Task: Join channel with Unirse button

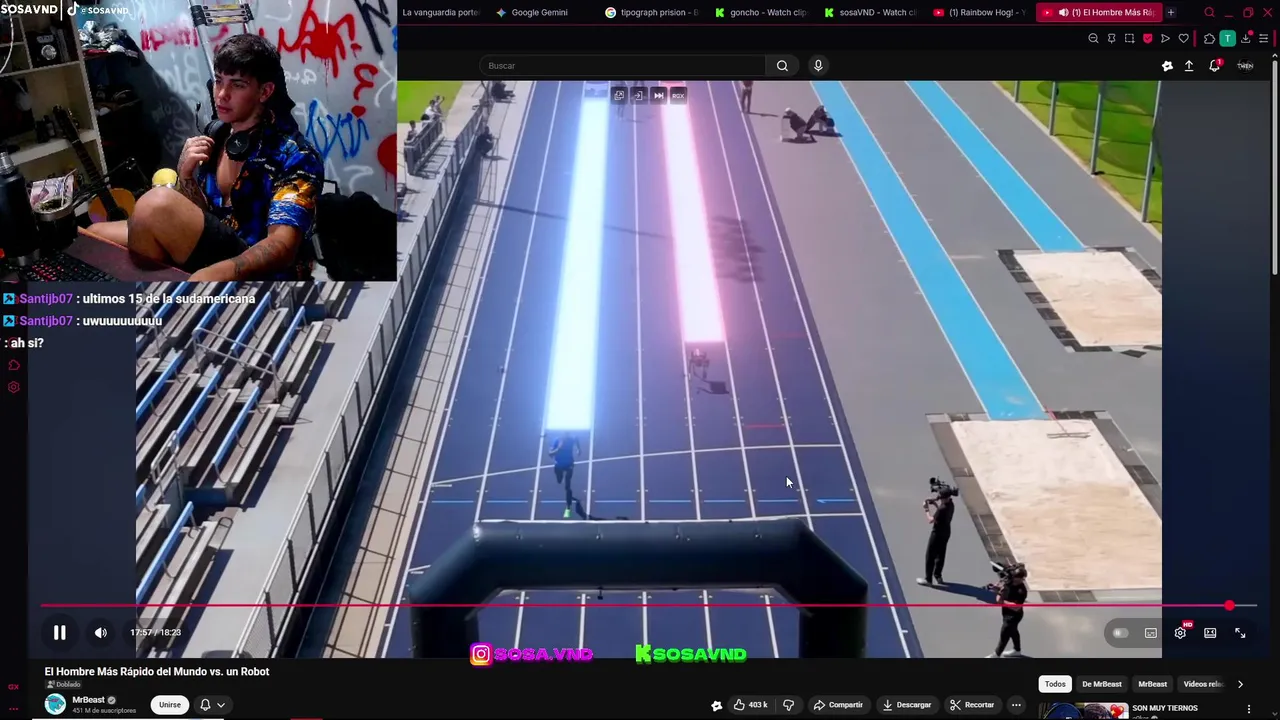Action: [170, 705]
